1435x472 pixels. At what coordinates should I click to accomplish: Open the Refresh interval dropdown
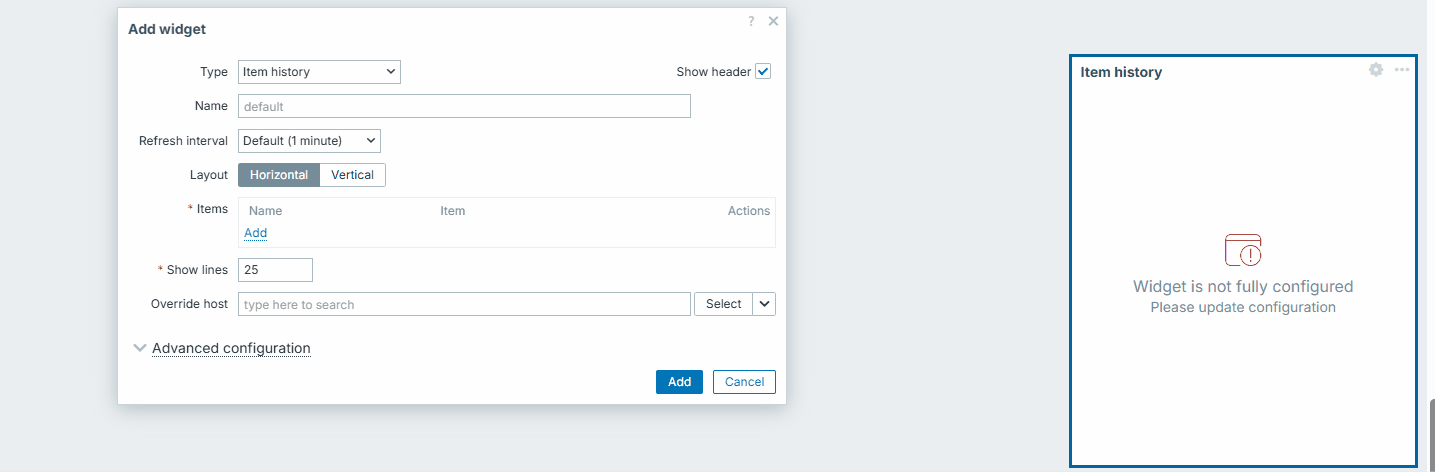click(309, 141)
